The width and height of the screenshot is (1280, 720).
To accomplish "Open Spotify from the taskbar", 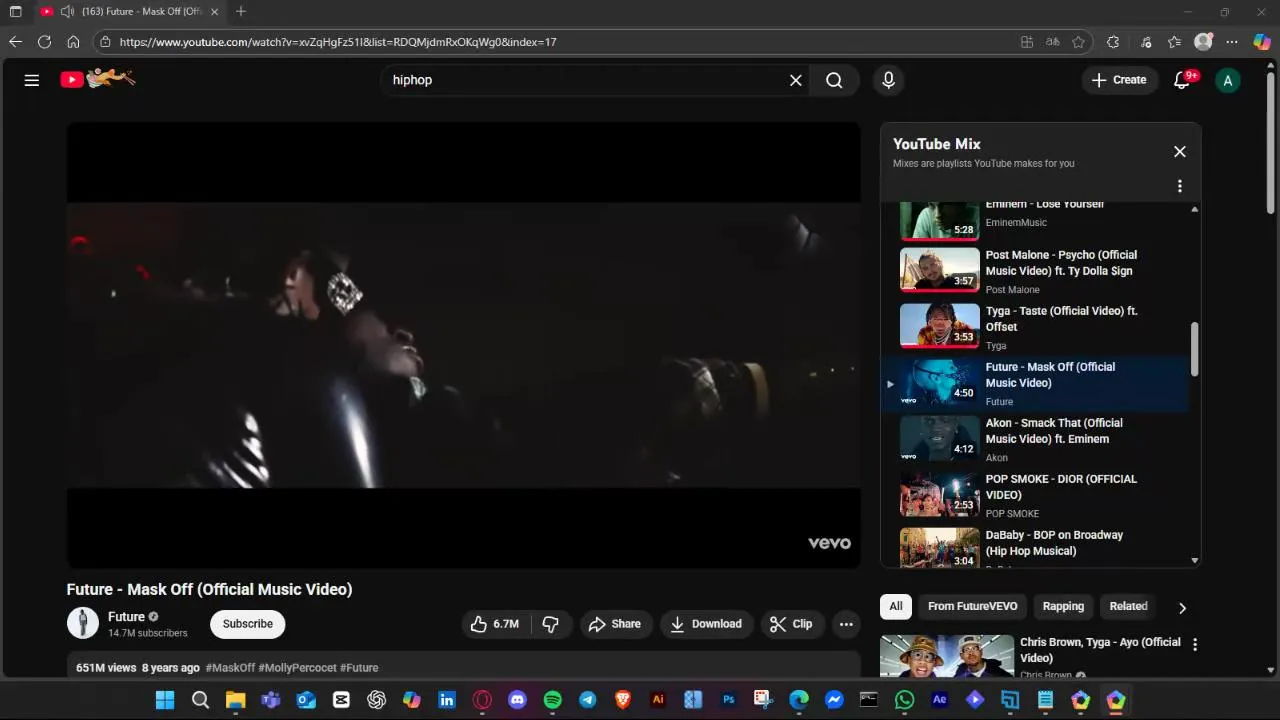I will tap(552, 700).
